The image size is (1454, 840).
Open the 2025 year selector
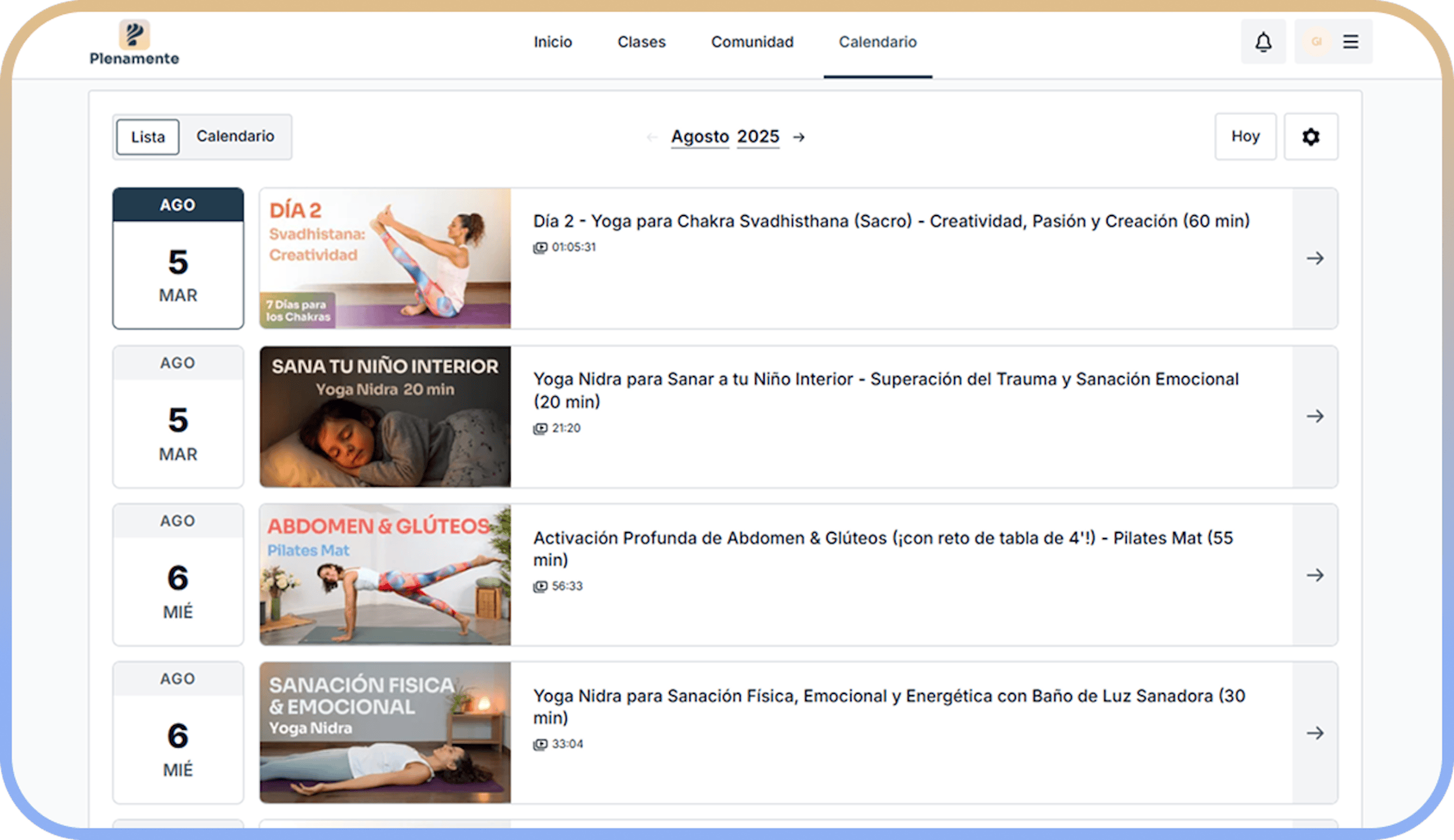pyautogui.click(x=757, y=137)
